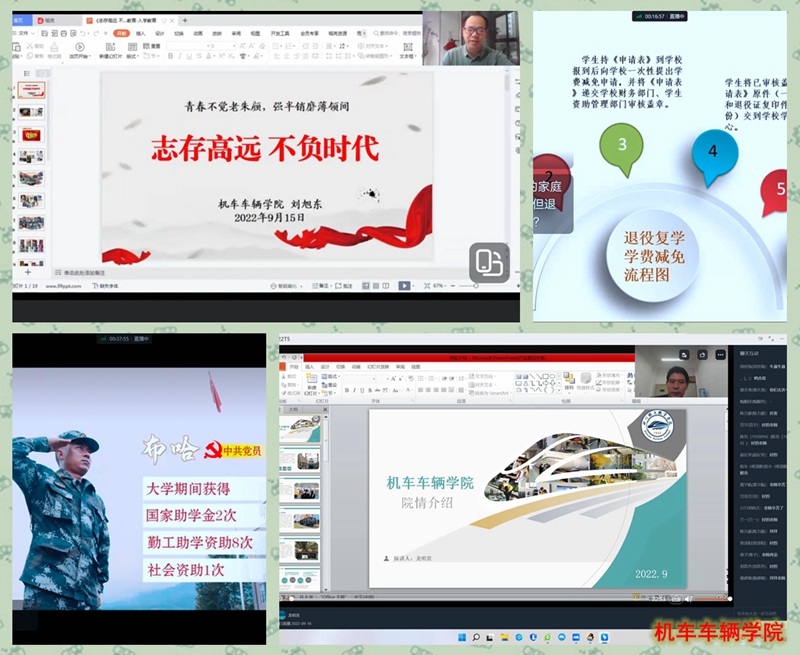Expand the zoom percentage 67% control
This screenshot has width=800, height=655.
tap(438, 286)
